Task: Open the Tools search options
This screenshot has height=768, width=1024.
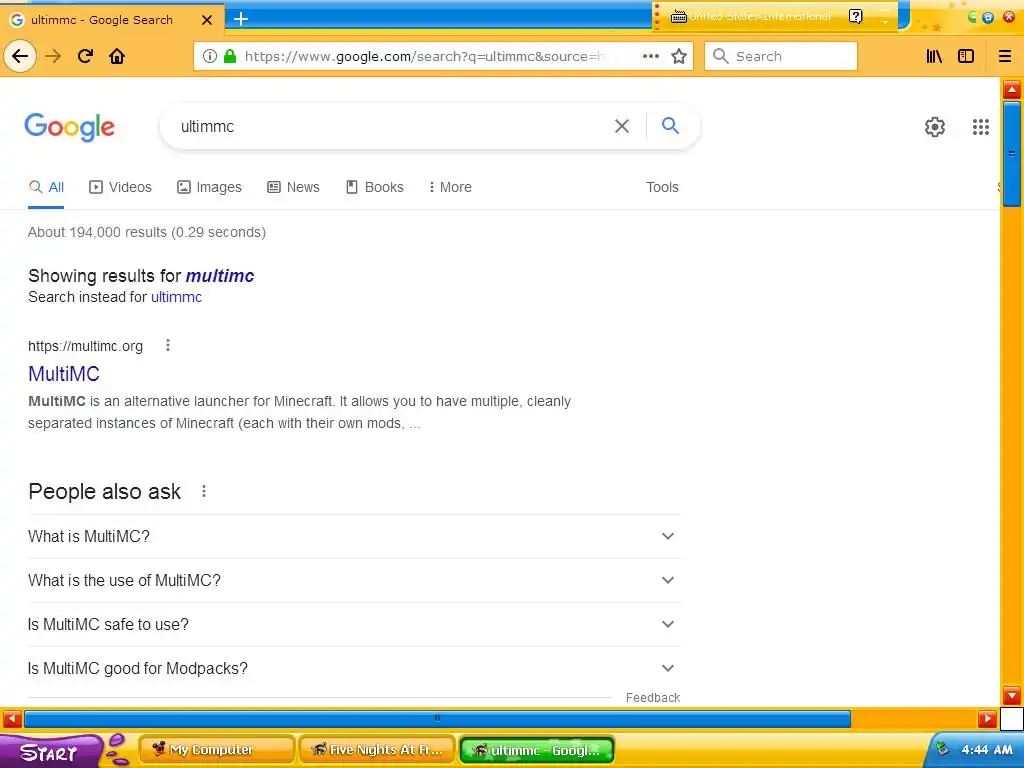Action: [662, 187]
